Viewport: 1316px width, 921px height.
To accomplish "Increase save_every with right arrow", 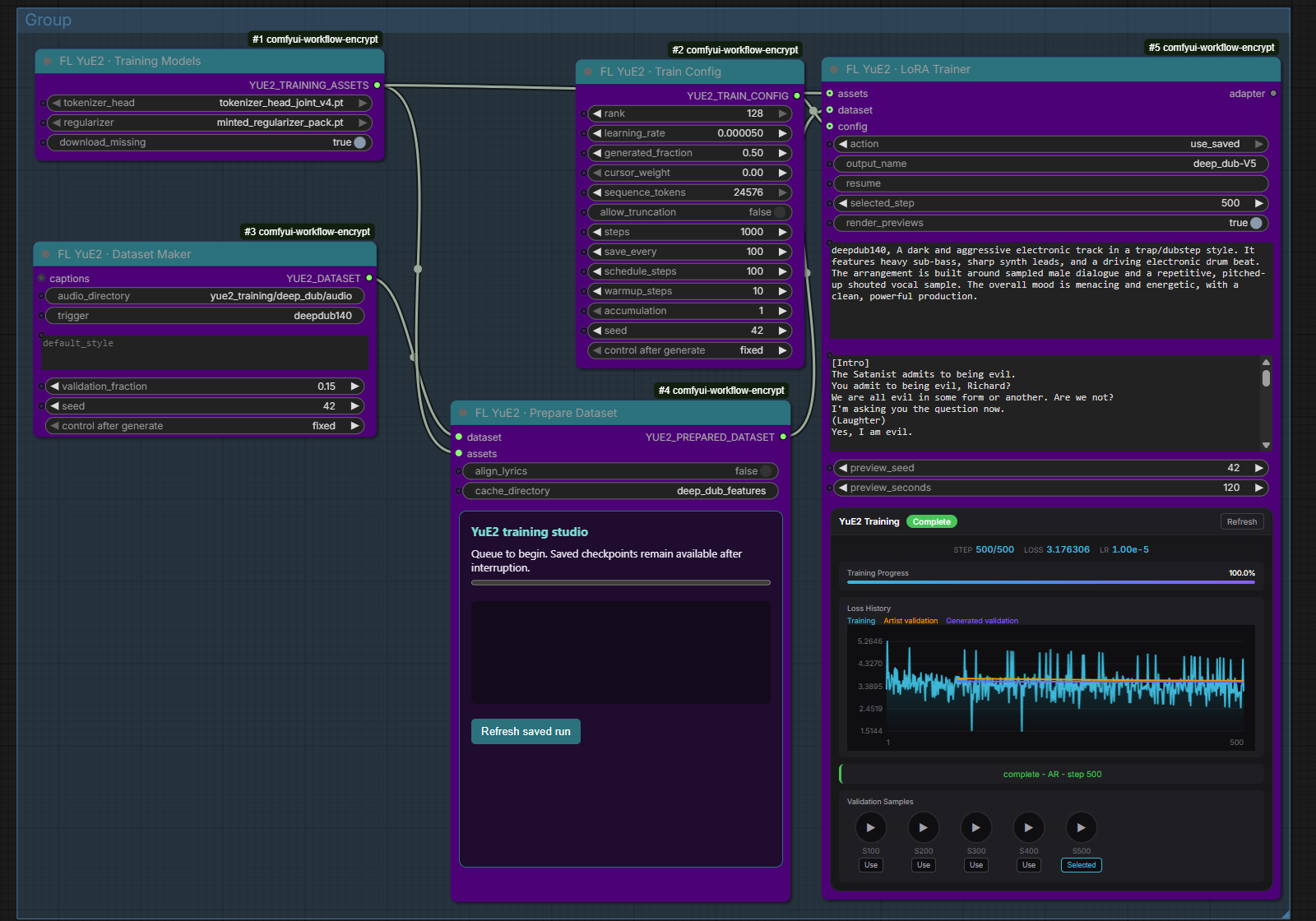I will [783, 252].
